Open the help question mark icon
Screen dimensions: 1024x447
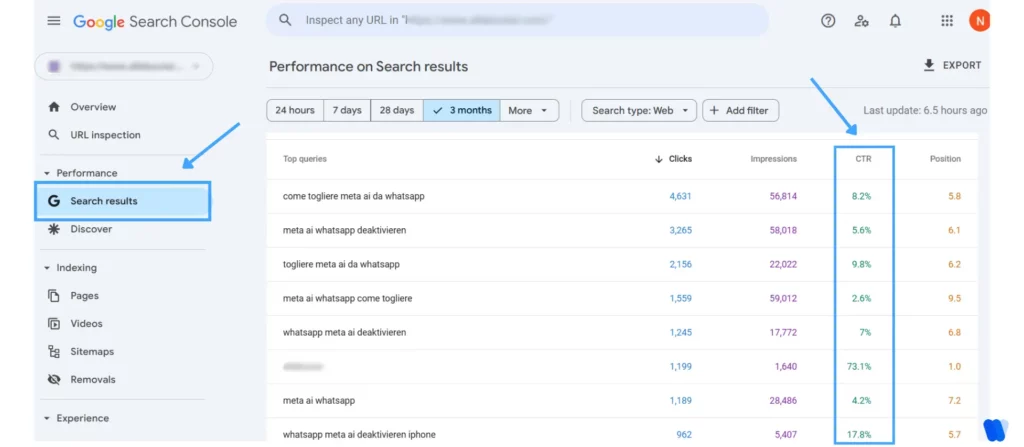828,21
